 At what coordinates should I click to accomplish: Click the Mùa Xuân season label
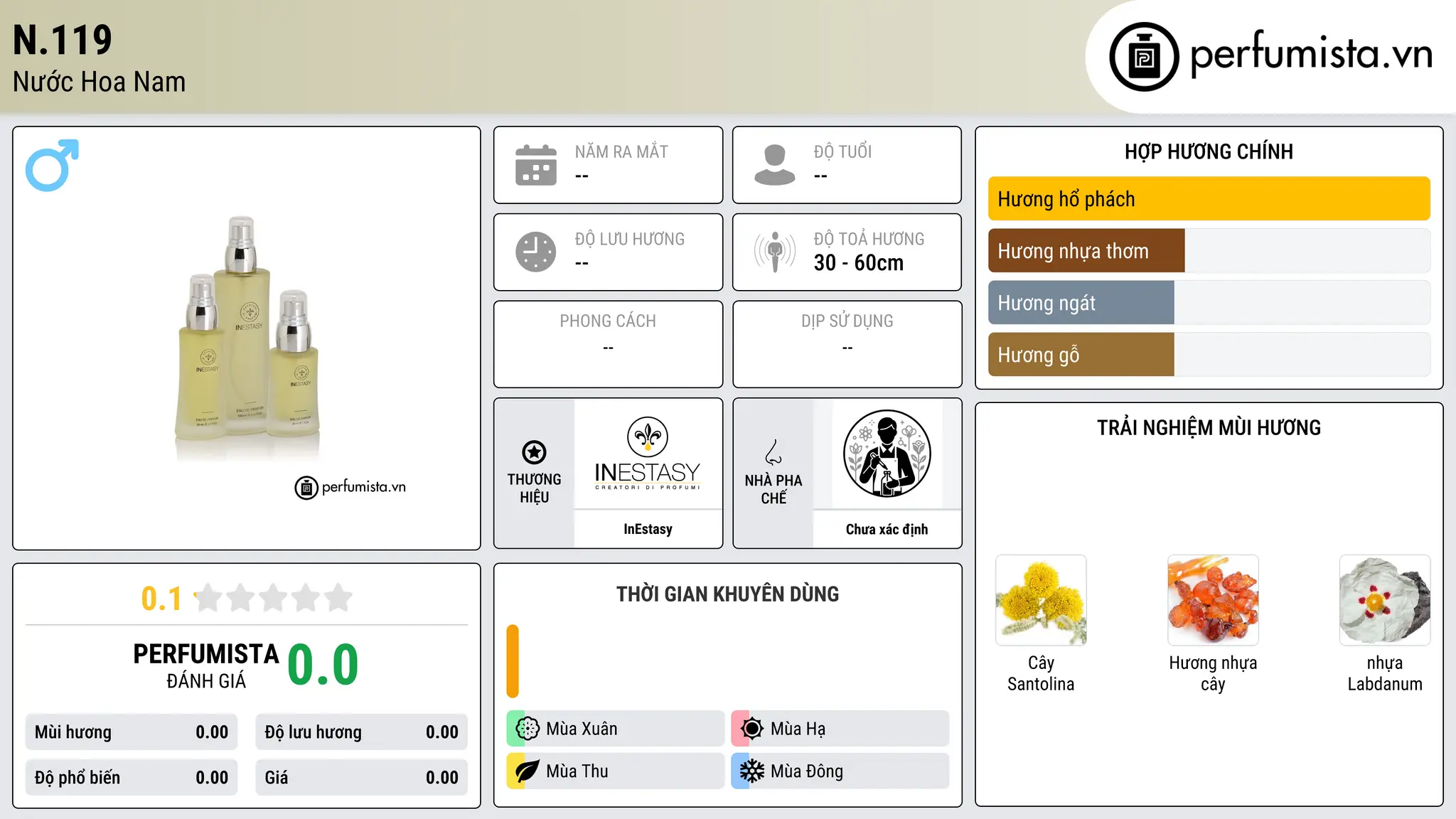coord(582,729)
